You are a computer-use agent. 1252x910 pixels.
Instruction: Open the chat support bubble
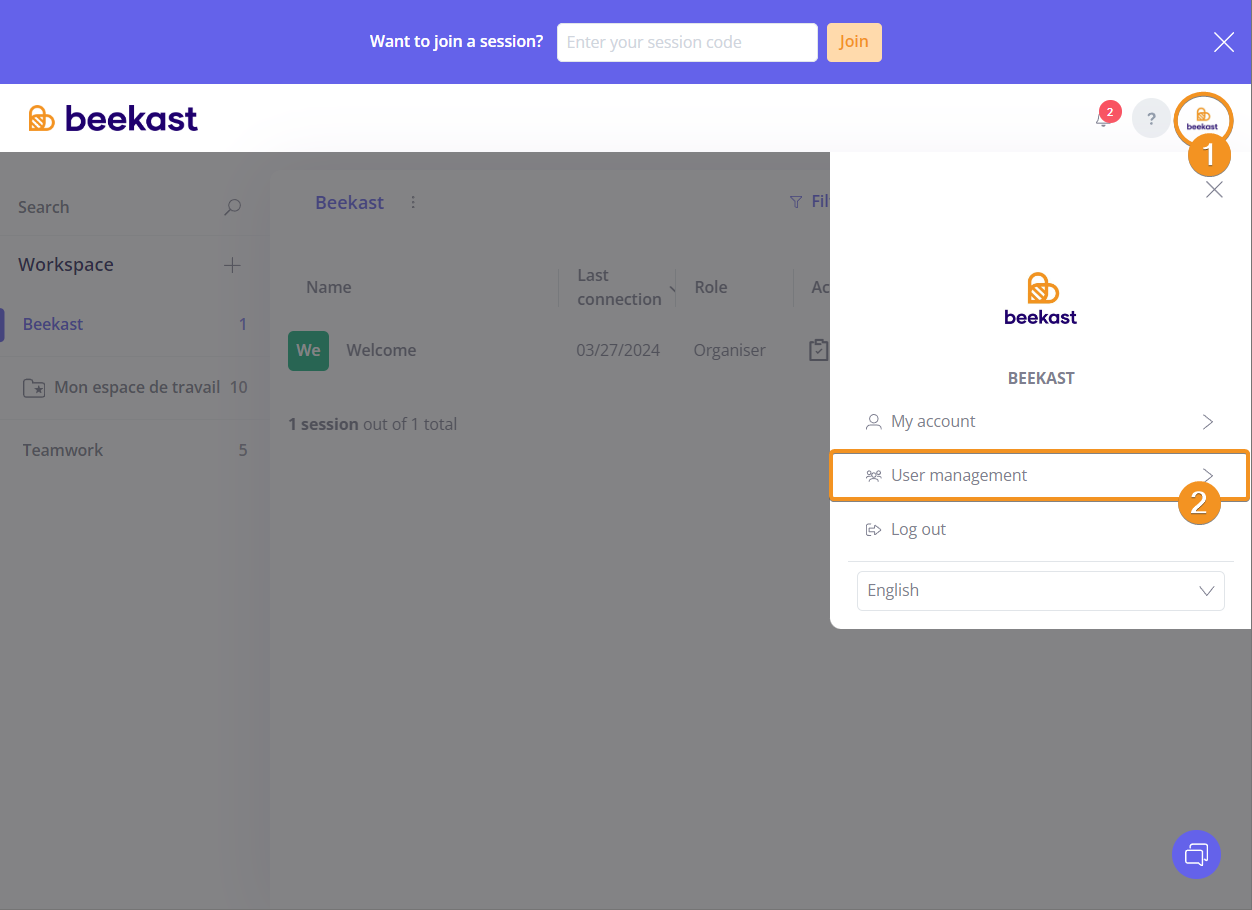click(x=1196, y=854)
